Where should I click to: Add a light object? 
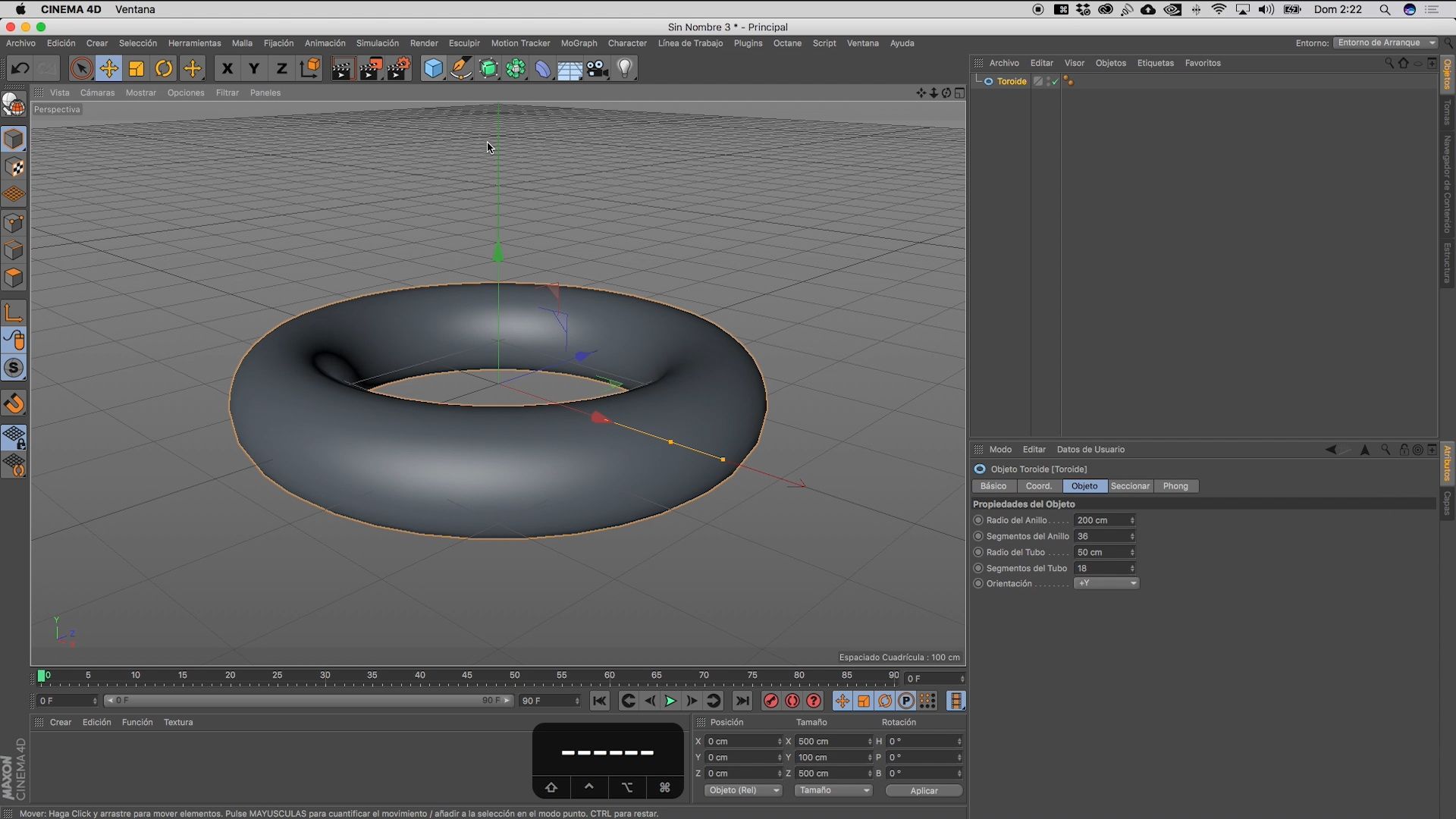pyautogui.click(x=625, y=68)
